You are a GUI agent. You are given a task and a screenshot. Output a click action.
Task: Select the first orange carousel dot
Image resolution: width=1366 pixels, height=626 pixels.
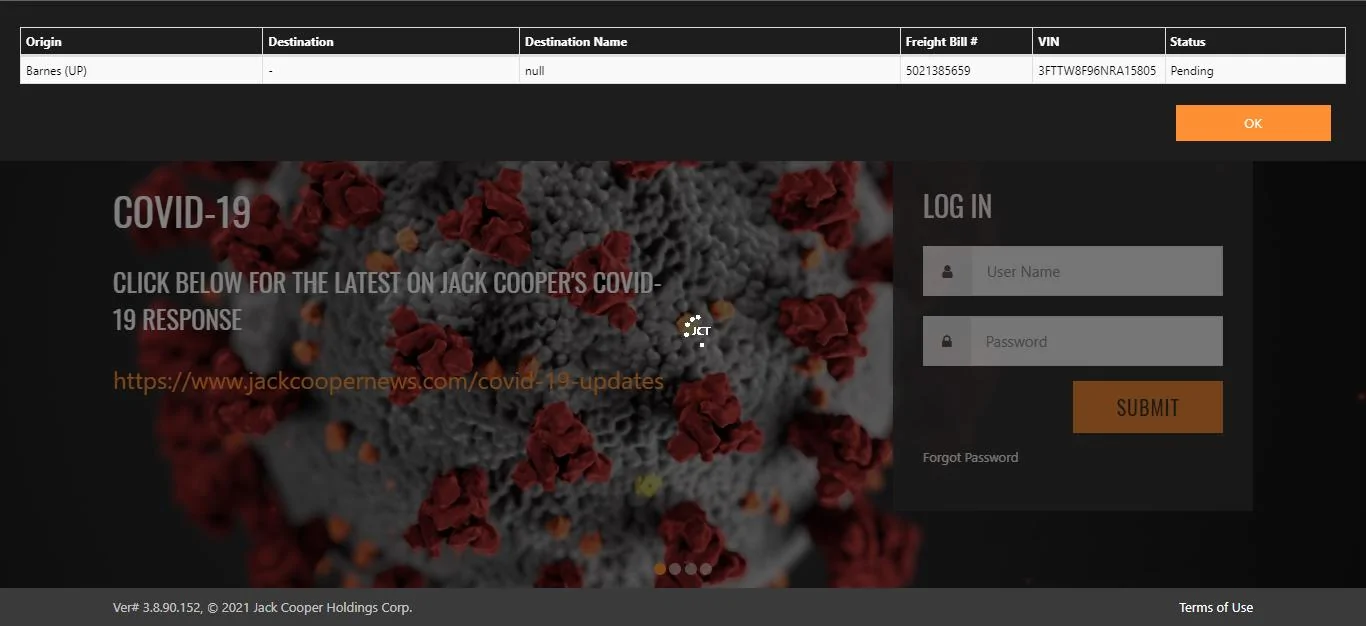(x=660, y=569)
